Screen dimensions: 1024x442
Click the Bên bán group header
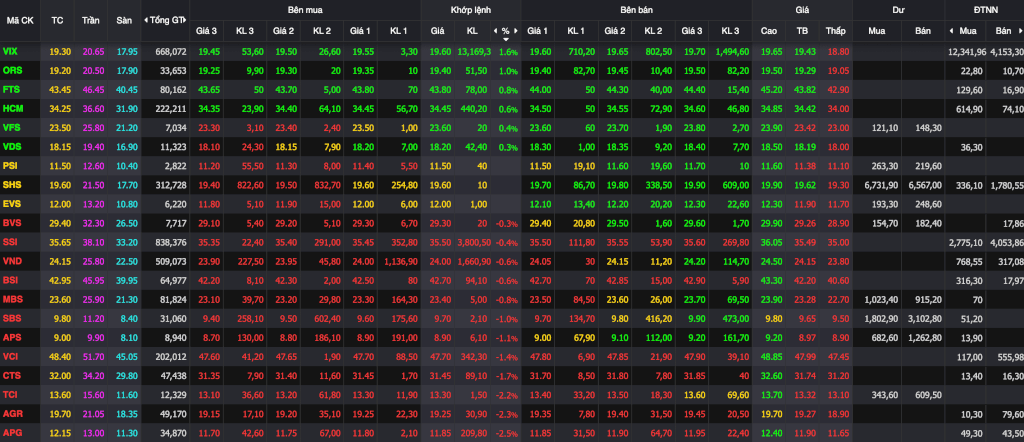636,10
